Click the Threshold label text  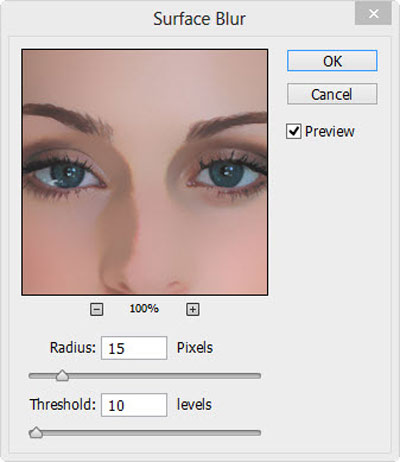coord(63,405)
